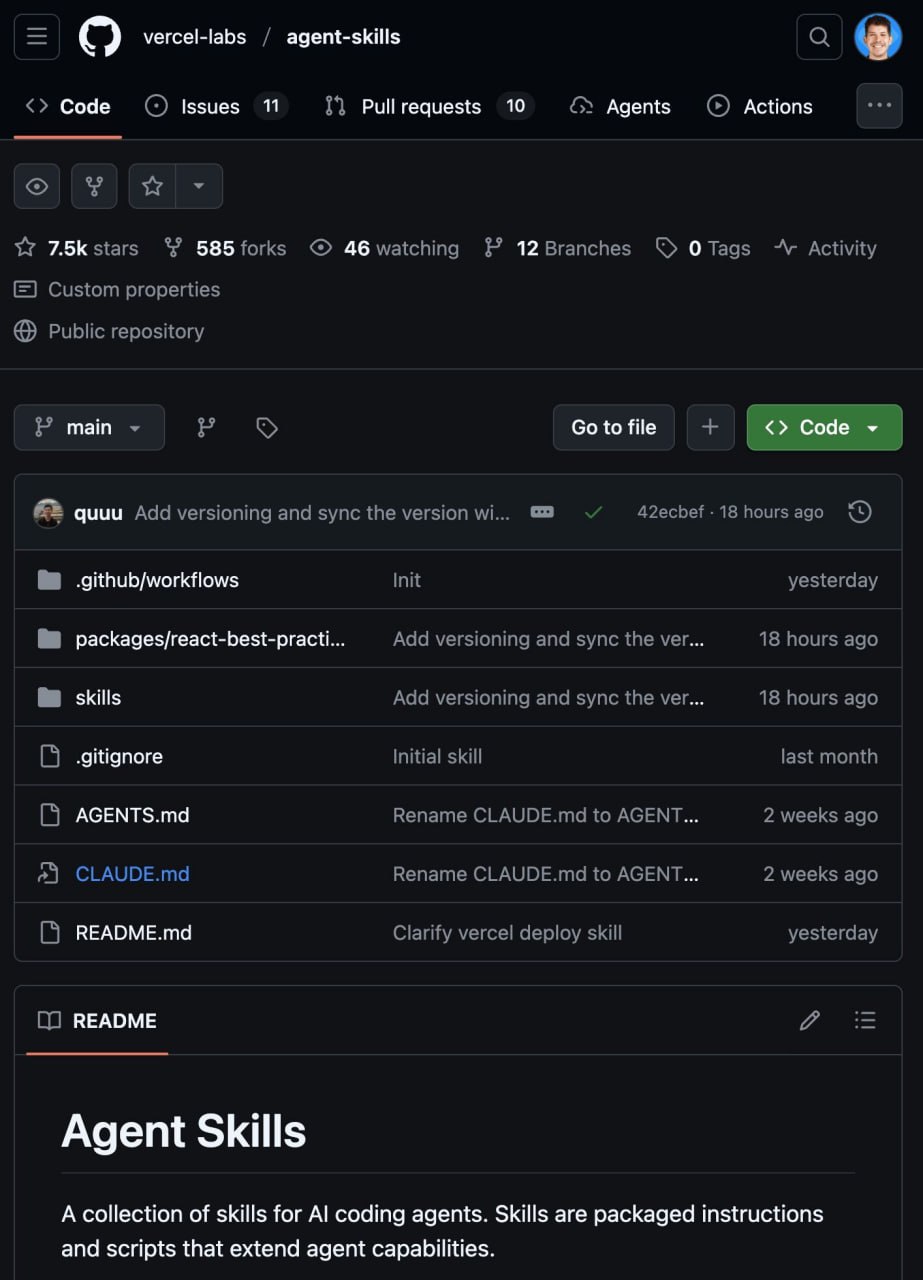
Task: Open the user profile avatar
Action: pyautogui.click(x=878, y=37)
